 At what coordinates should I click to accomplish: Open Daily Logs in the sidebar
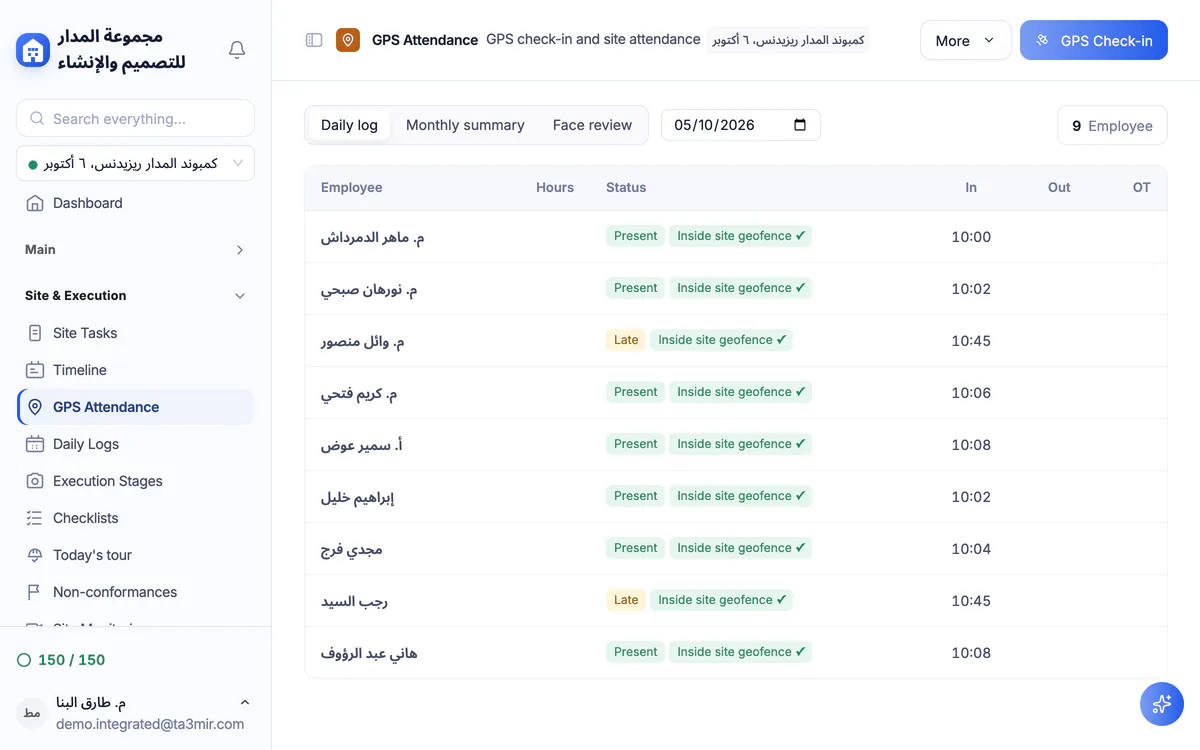coord(135,444)
